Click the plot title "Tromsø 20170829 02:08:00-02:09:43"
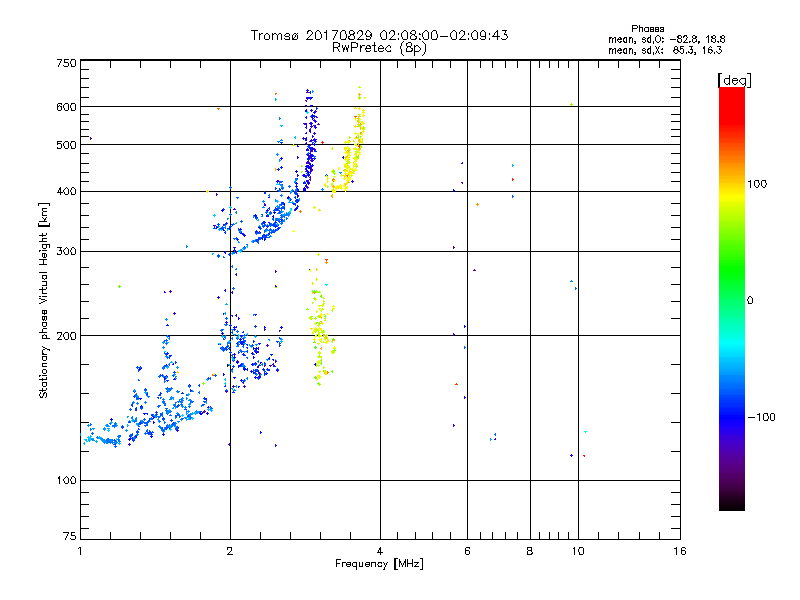 (379, 35)
